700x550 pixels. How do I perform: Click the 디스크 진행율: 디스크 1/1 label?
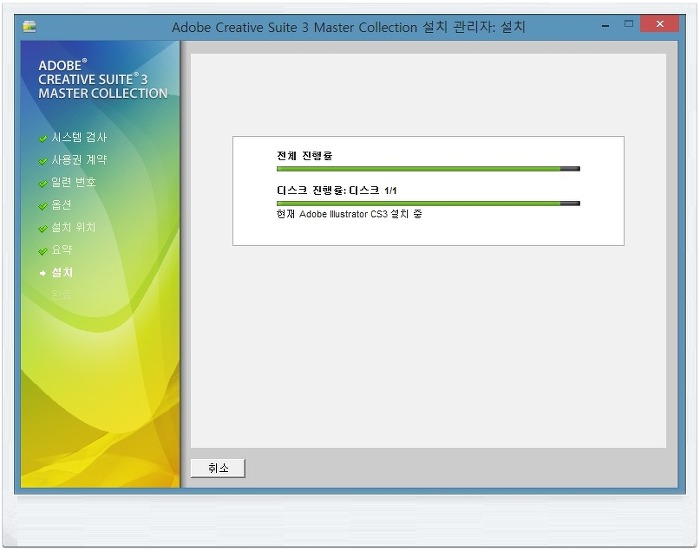pos(337,191)
